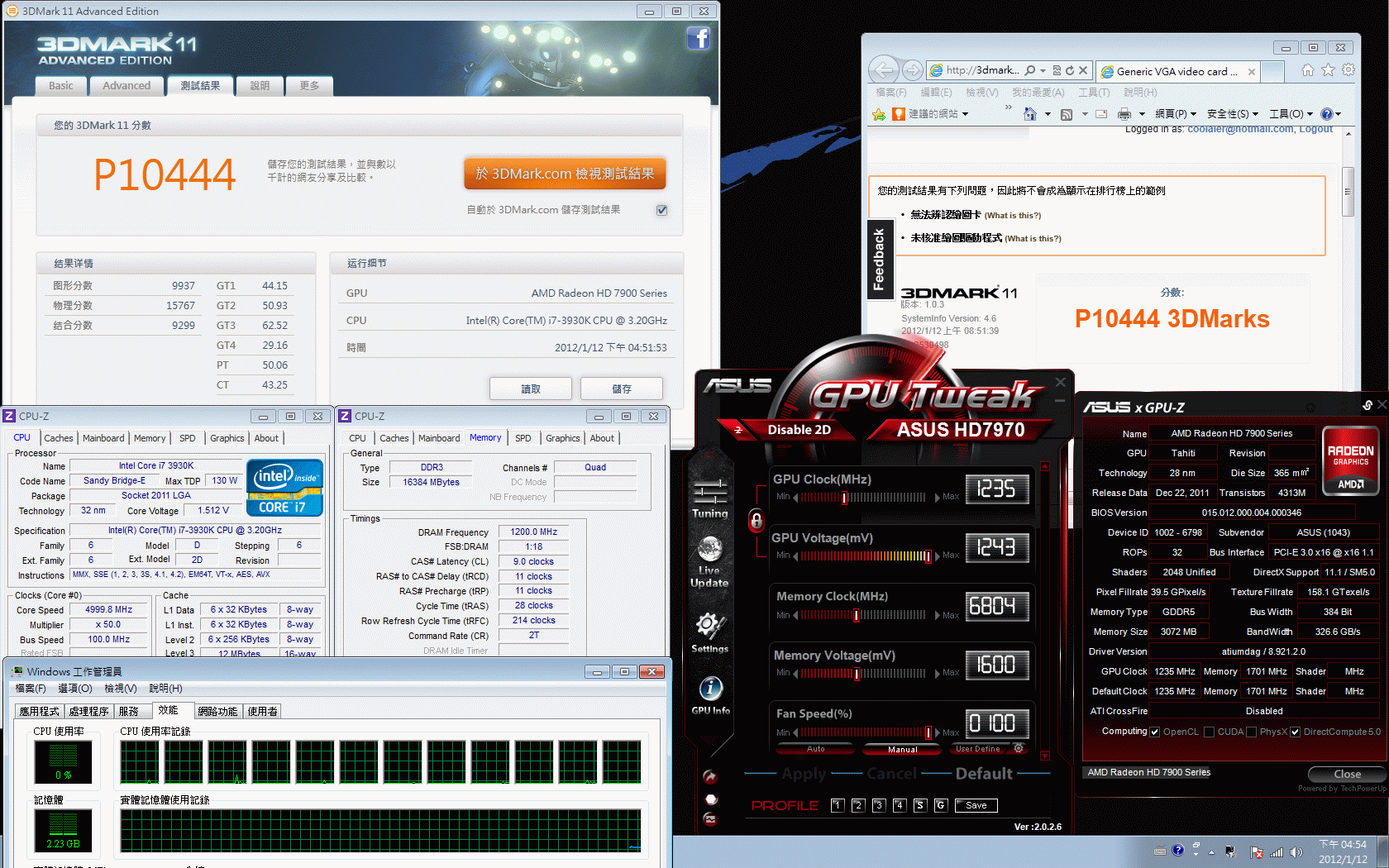
Task: Open 工具(O) dropdown in IE command bar
Action: (1291, 114)
